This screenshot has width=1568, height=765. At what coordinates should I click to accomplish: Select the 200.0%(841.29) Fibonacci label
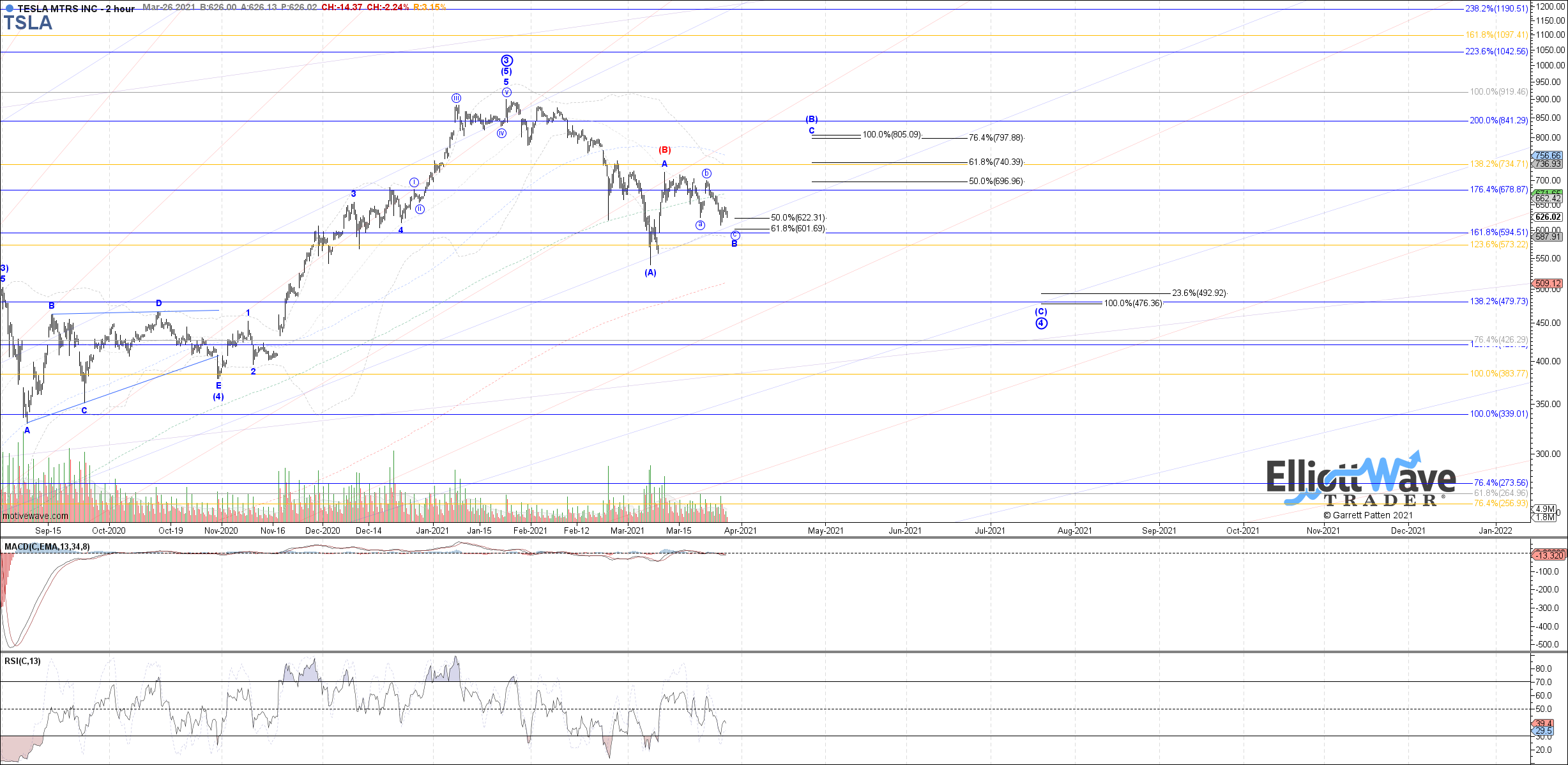(1499, 121)
